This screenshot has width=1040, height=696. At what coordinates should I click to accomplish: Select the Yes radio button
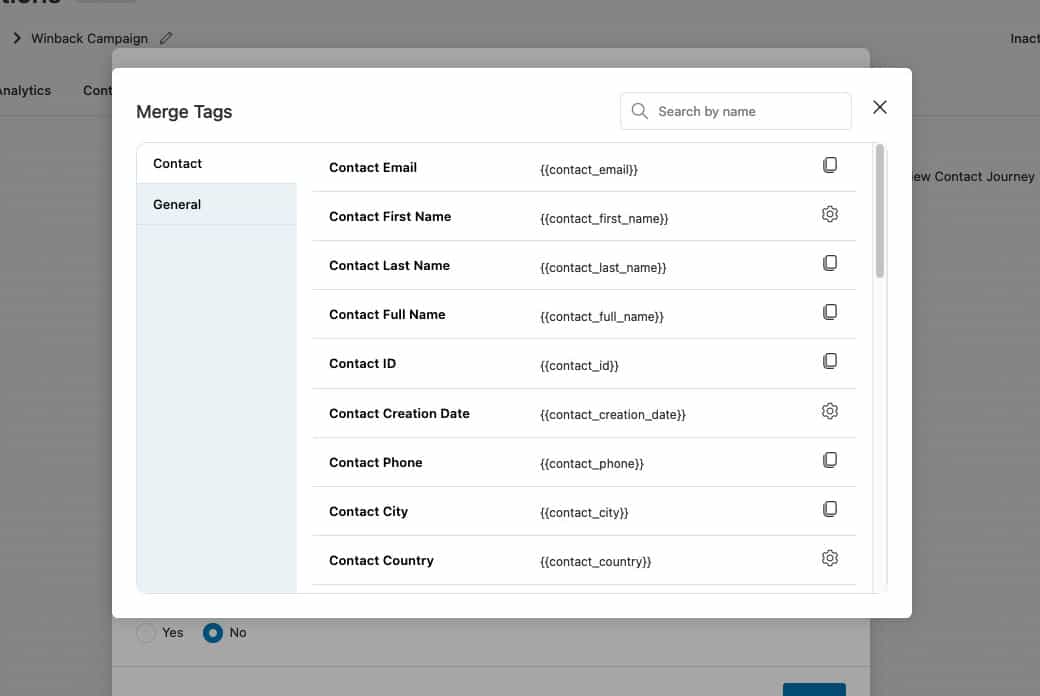[146, 633]
